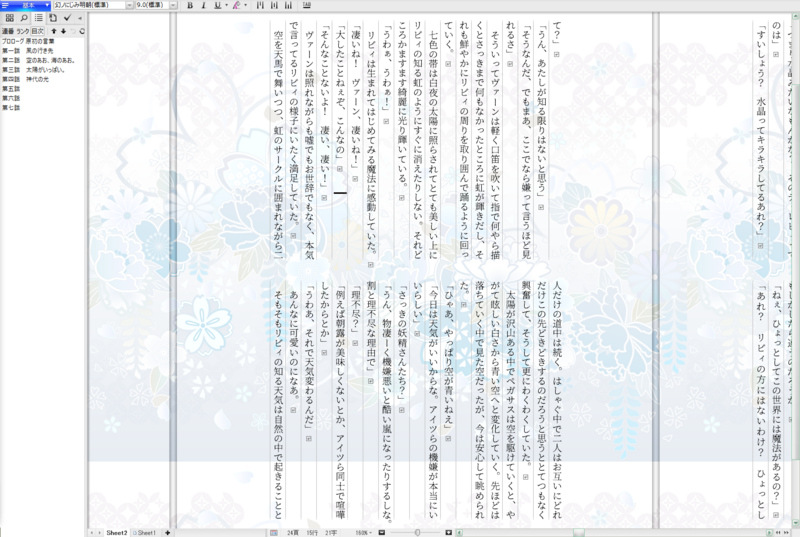
Task: Open the font size 9.0 dropdown
Action: click(173, 5)
